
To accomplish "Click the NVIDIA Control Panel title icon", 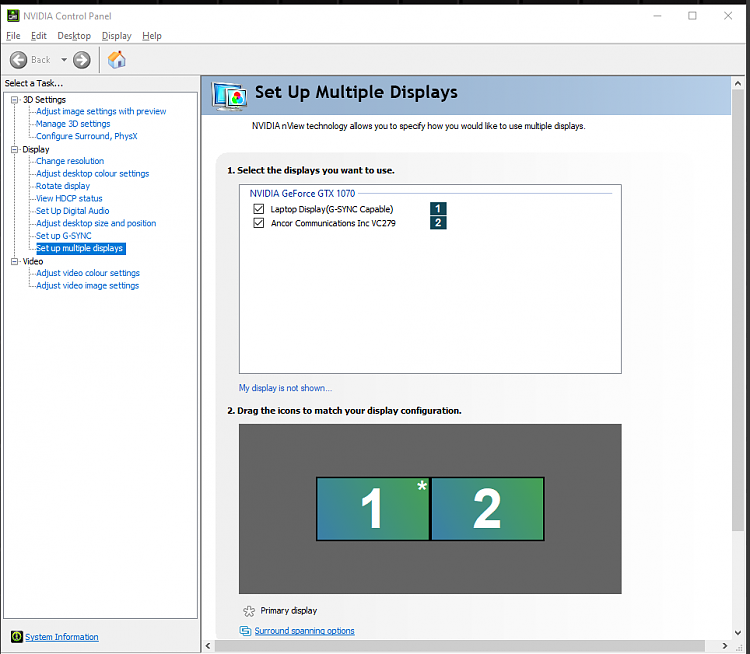I will [x=13, y=16].
